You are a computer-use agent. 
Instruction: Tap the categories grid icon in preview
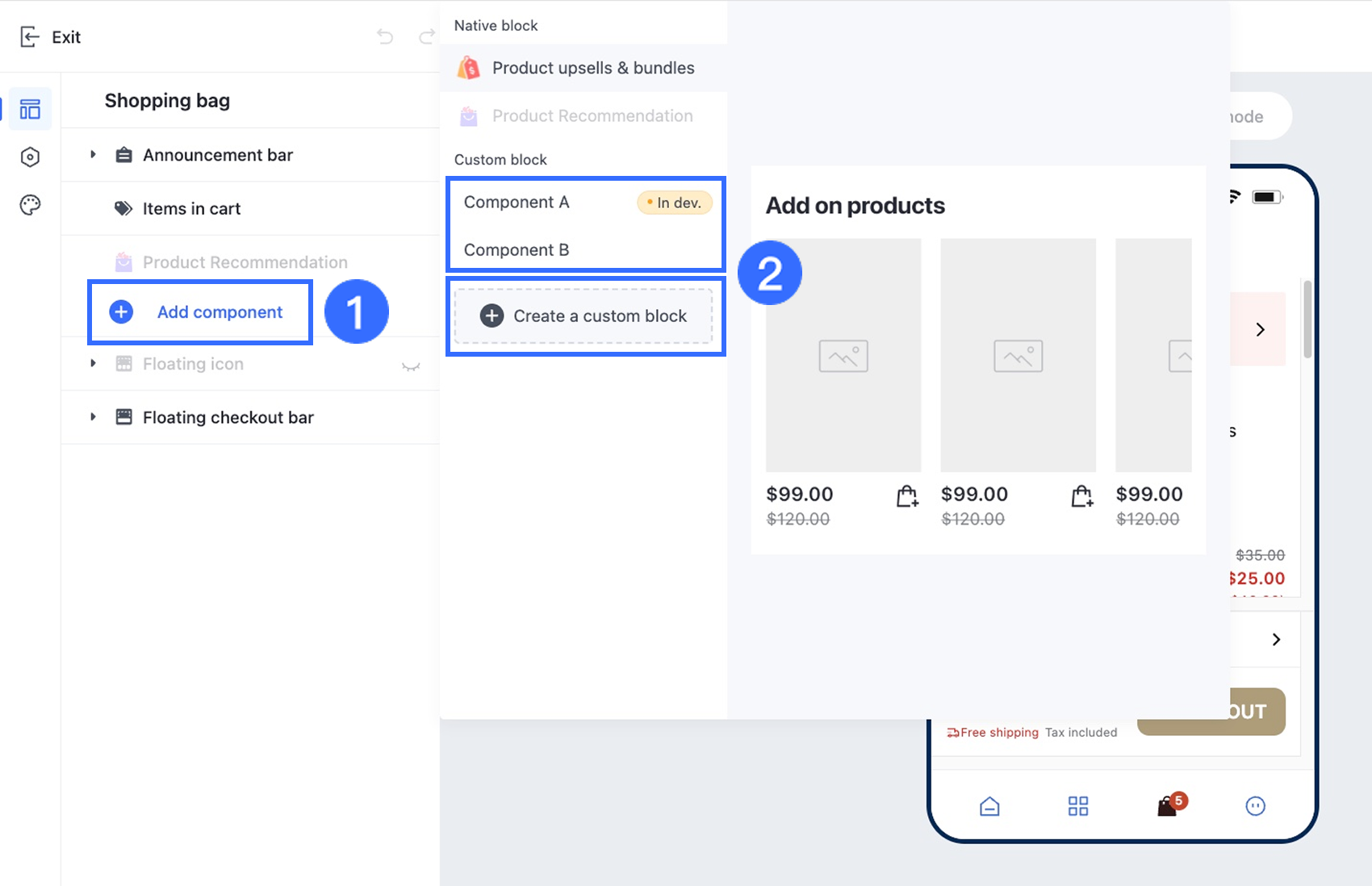1078,806
